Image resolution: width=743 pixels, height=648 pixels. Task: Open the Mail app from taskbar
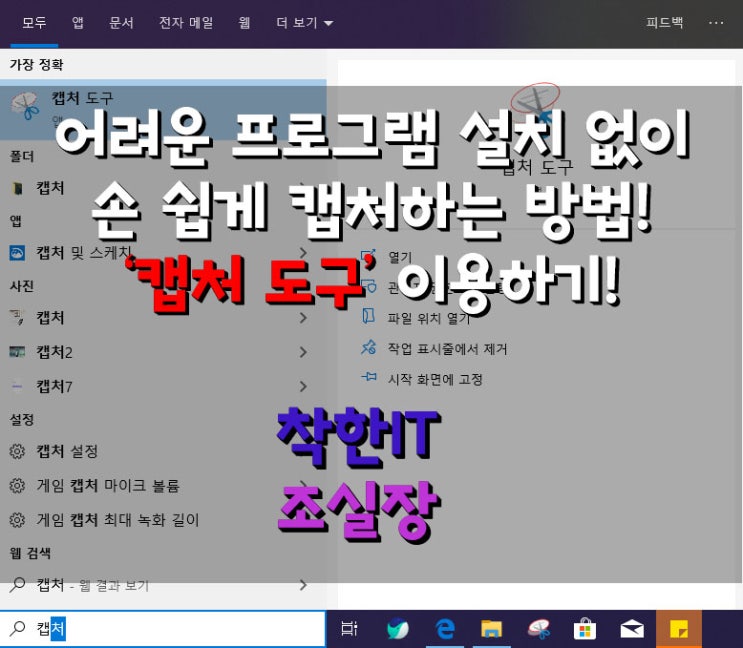click(x=632, y=629)
